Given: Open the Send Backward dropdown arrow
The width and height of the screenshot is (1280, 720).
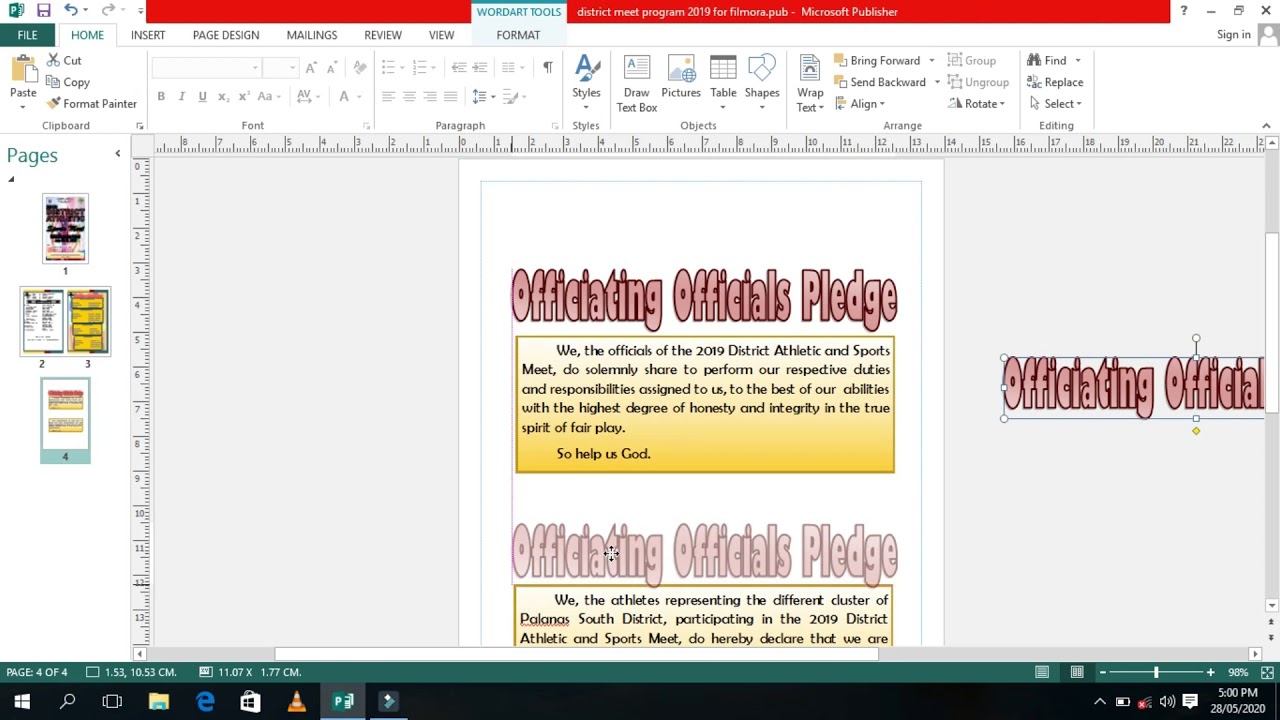Looking at the screenshot, I should click(x=937, y=82).
